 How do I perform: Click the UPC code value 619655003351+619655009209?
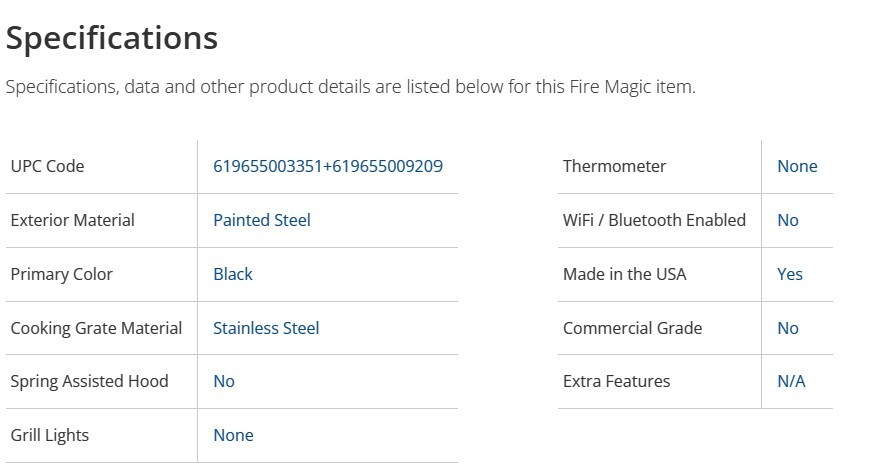tap(327, 166)
